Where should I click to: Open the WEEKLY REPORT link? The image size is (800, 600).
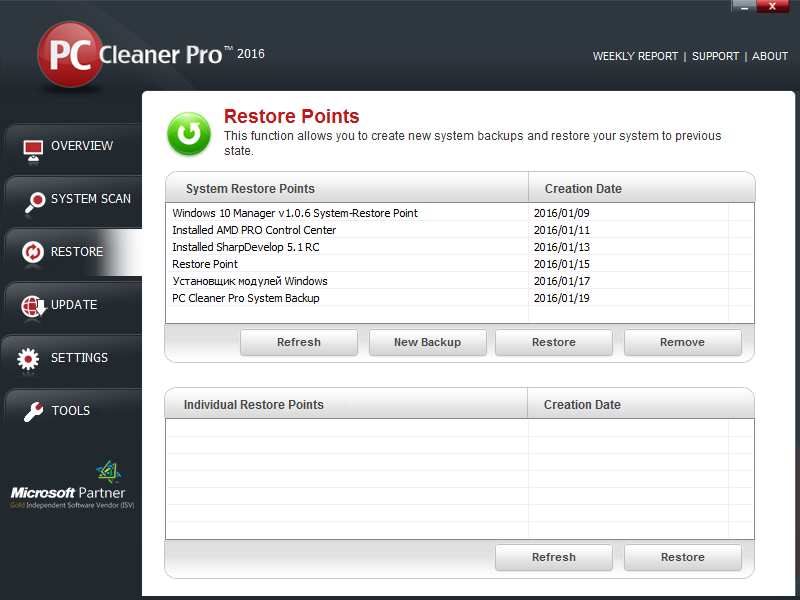pyautogui.click(x=635, y=56)
